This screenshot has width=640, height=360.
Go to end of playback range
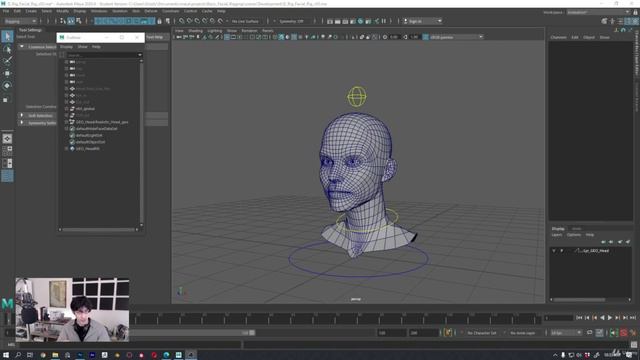click(x=633, y=318)
